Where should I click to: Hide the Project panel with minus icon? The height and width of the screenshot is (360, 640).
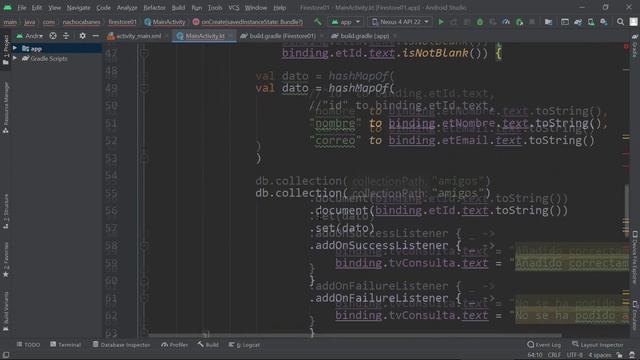pyautogui.click(x=96, y=36)
